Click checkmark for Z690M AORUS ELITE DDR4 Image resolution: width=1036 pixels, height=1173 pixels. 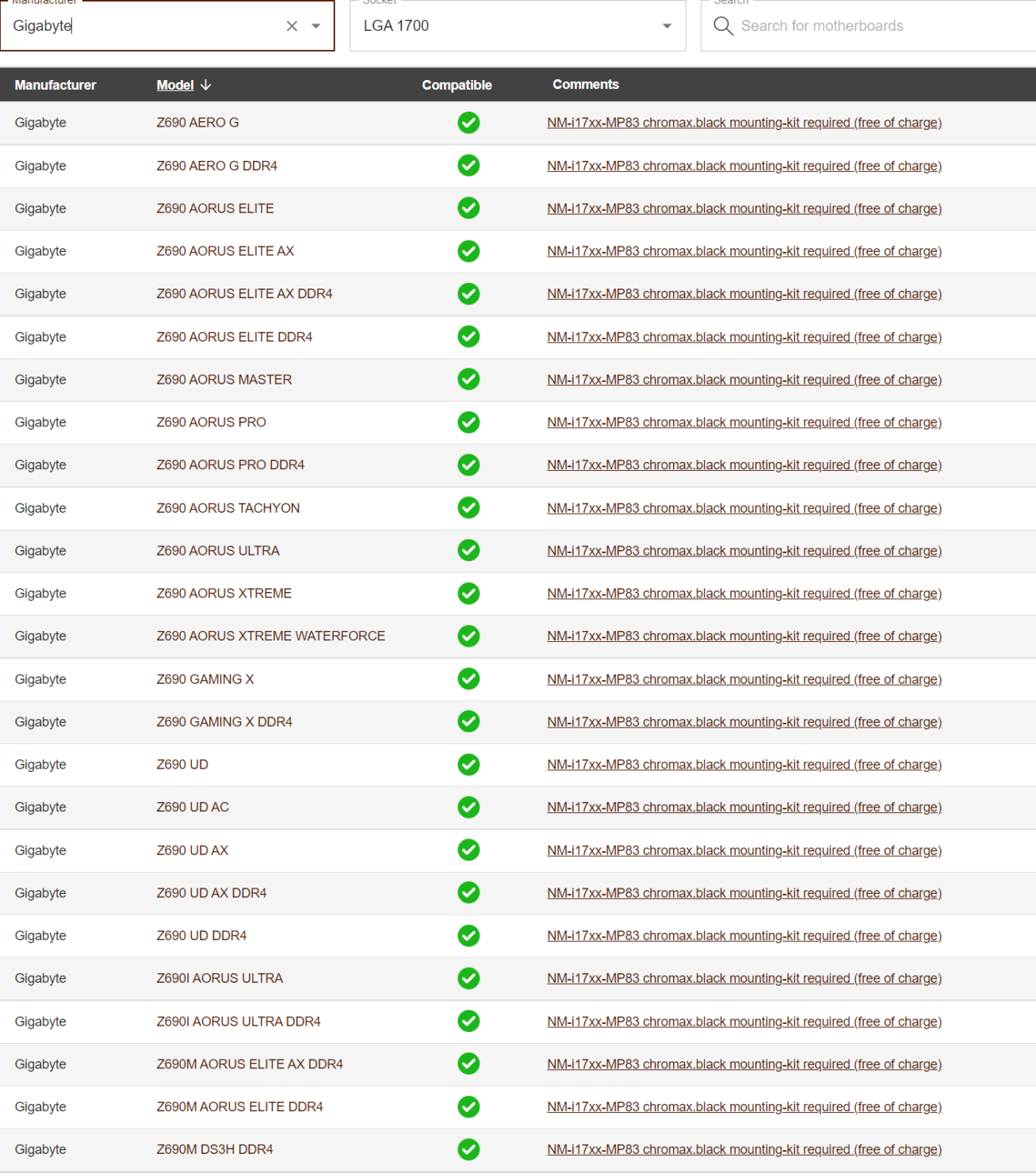(x=468, y=1107)
